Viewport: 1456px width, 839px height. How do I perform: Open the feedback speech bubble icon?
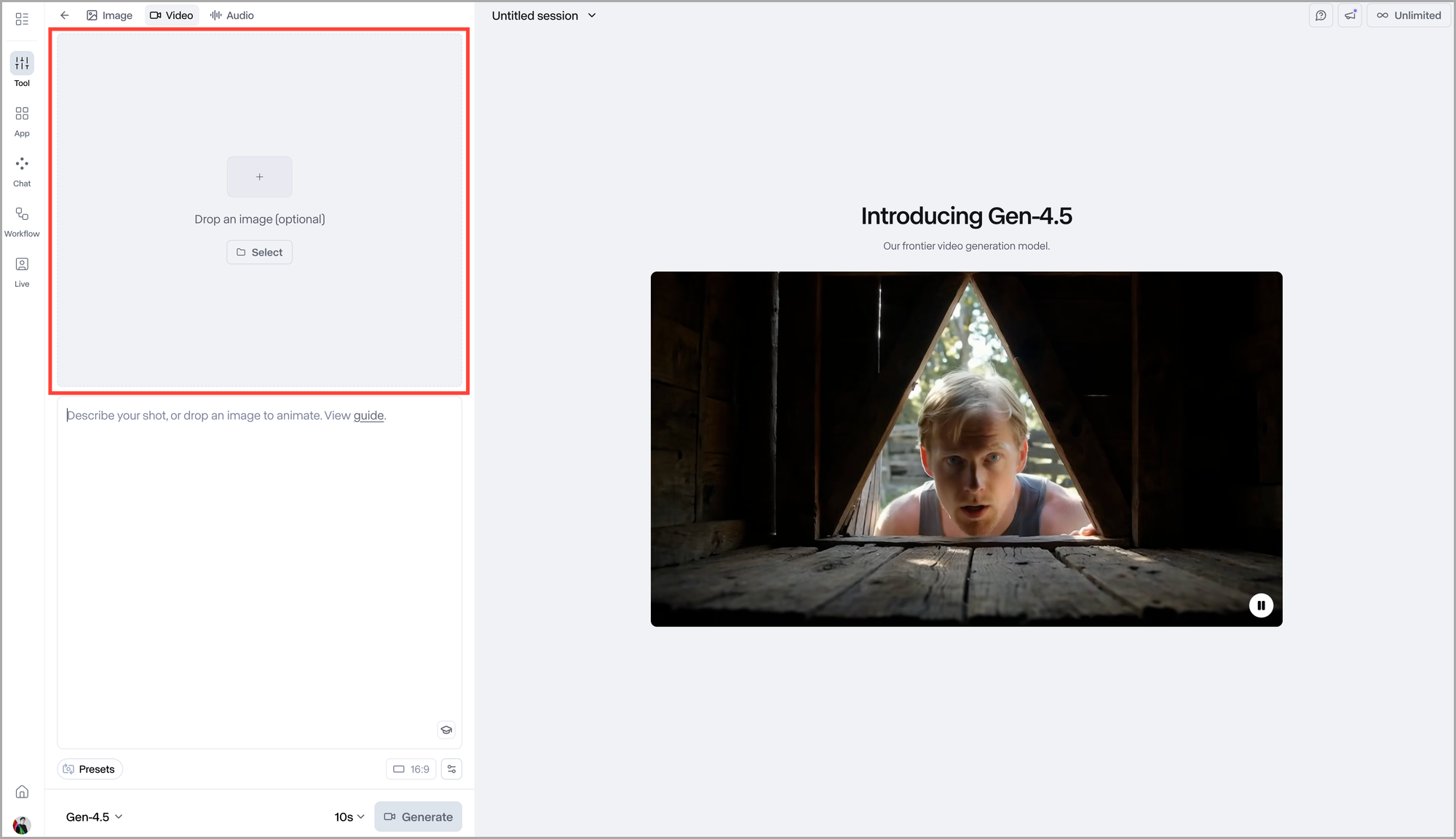[x=1321, y=15]
